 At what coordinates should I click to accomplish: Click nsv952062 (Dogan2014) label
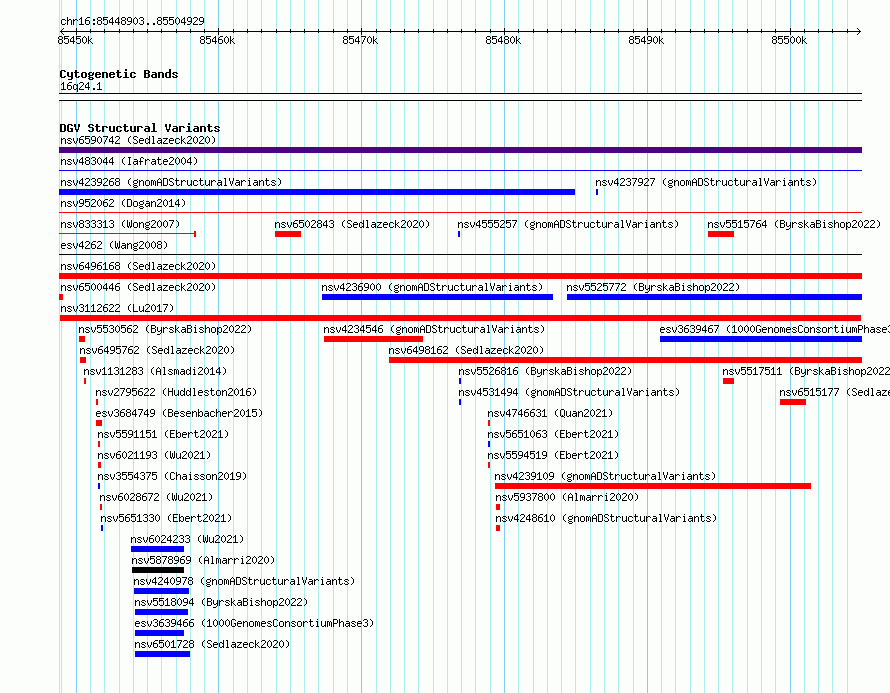point(123,203)
